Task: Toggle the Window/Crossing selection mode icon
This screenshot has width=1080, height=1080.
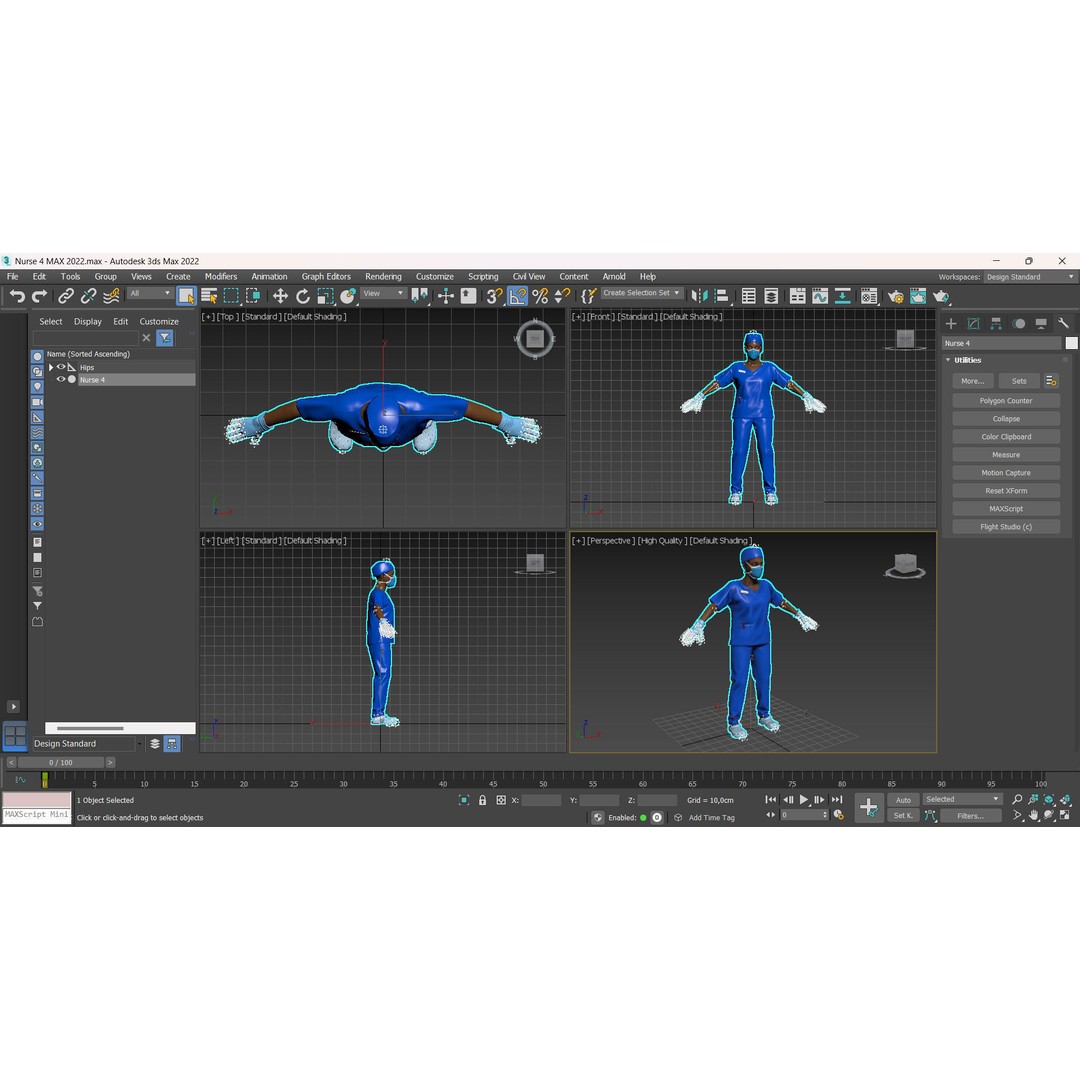Action: pos(253,296)
